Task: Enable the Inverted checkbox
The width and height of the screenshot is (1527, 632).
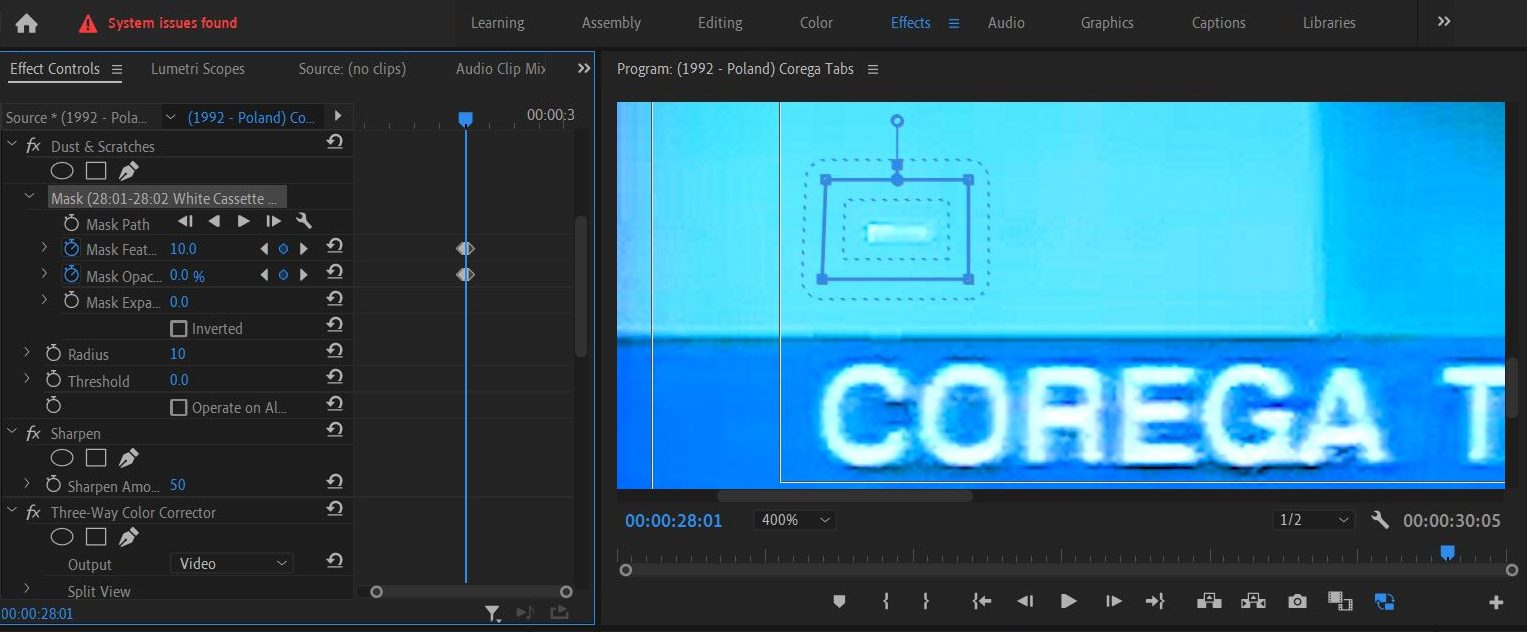Action: [x=179, y=328]
